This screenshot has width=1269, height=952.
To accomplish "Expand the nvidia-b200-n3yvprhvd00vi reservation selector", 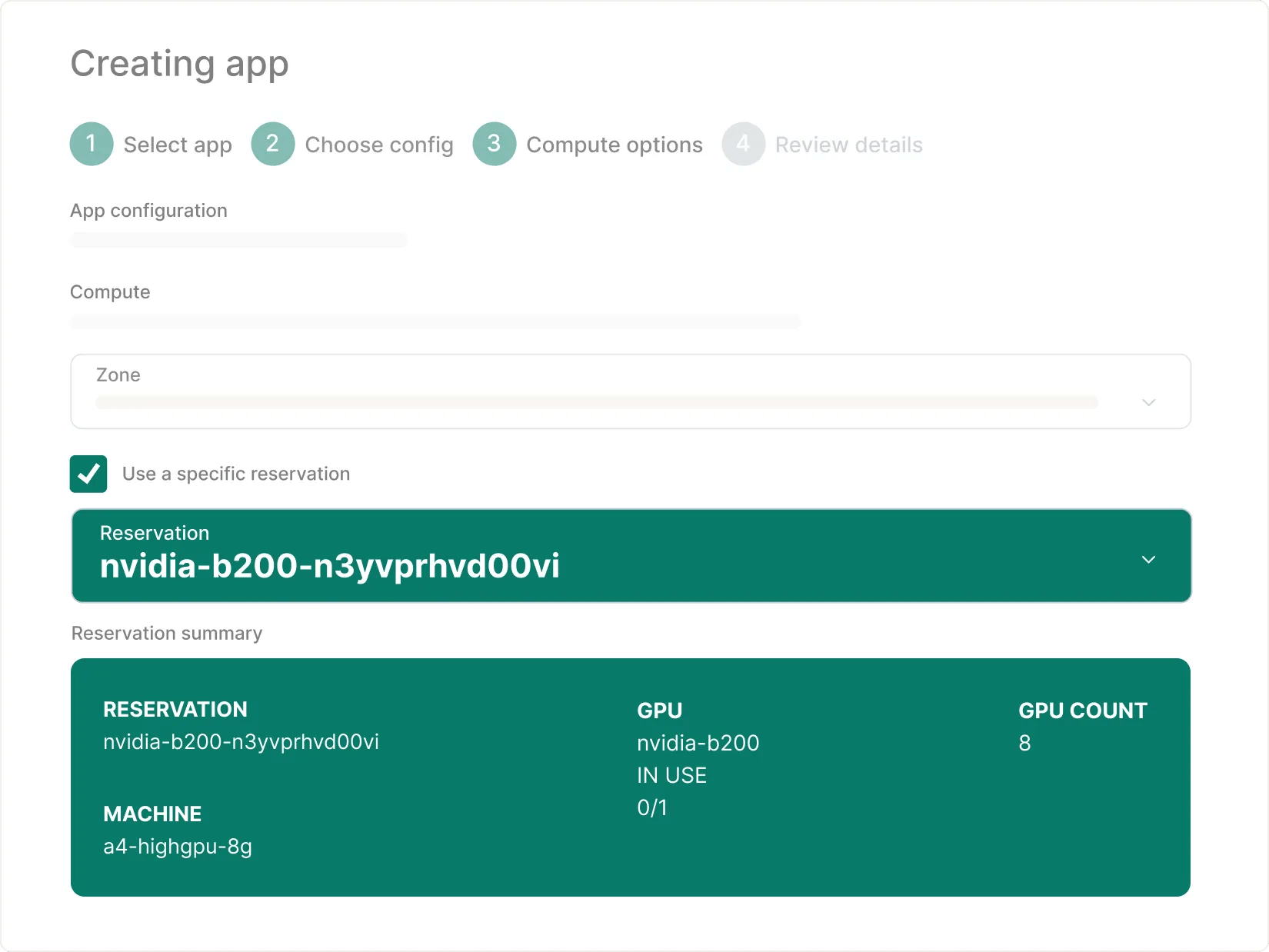I will point(630,555).
